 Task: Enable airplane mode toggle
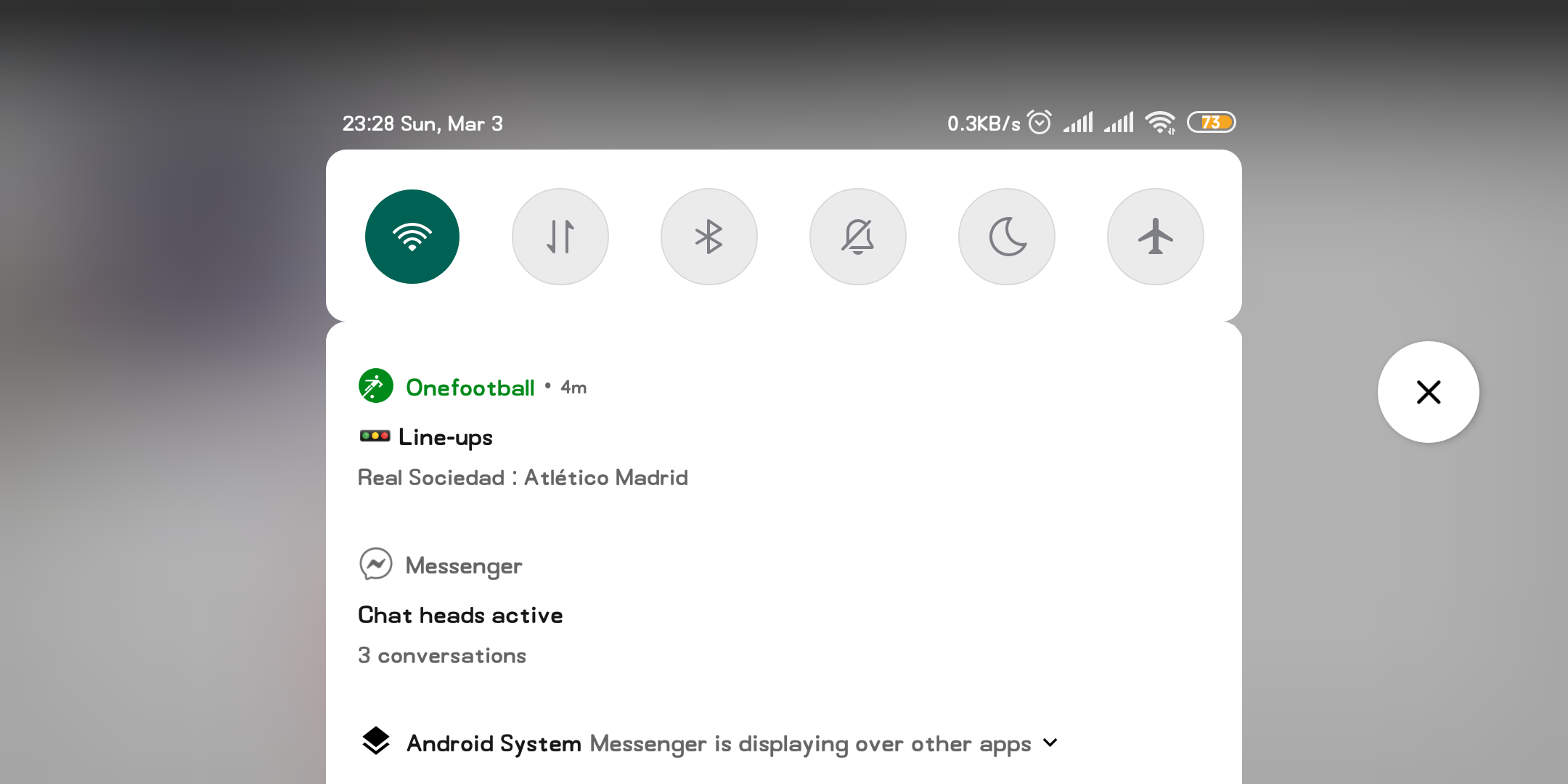[x=1156, y=237]
